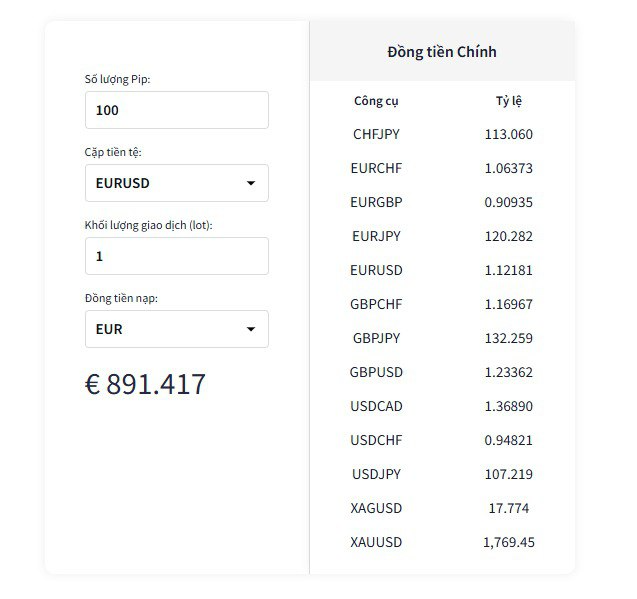Select the EURUSD currency pair combo box
Screen dimensions: 637x599
click(177, 183)
